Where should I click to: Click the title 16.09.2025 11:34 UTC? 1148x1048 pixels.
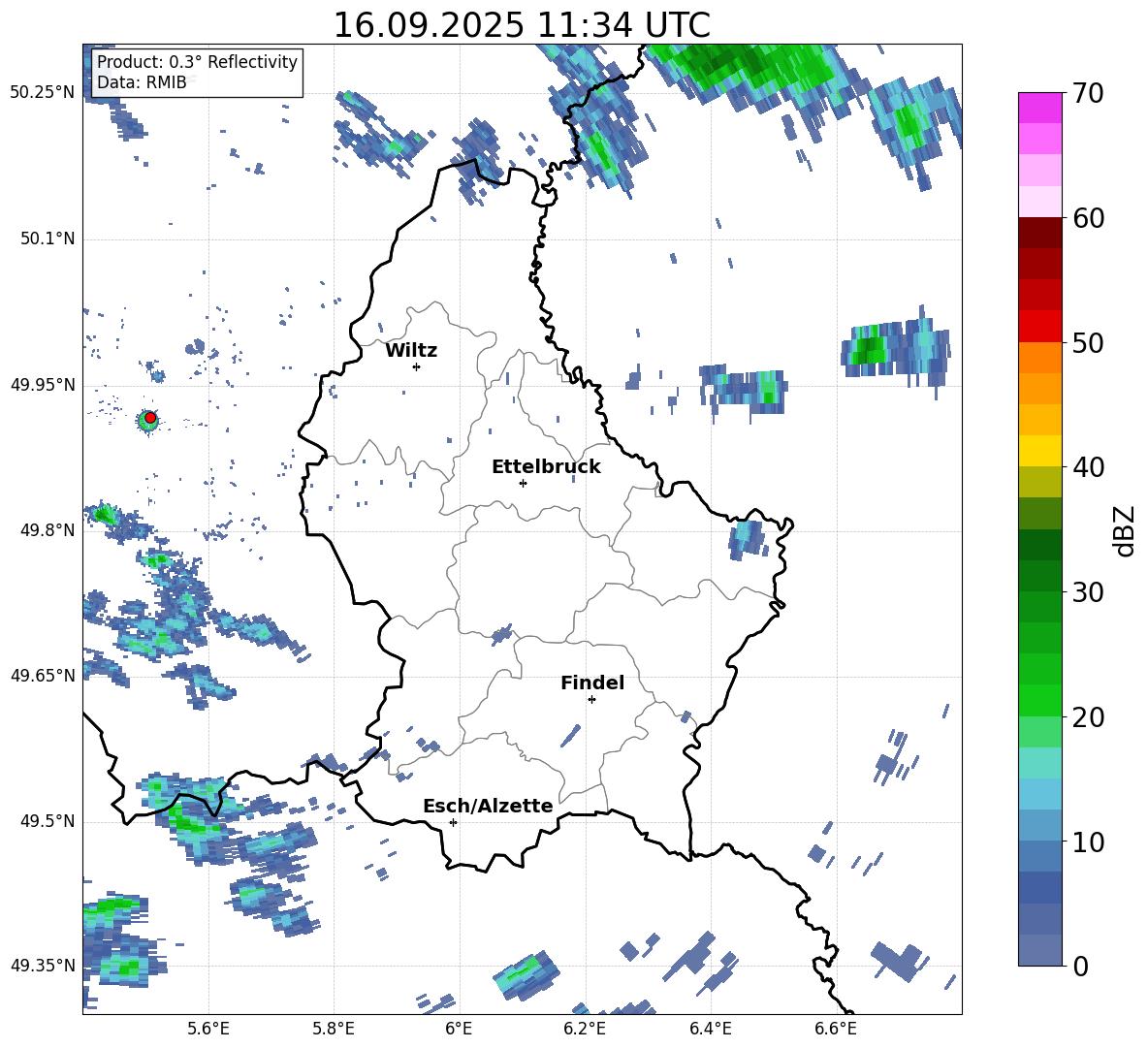(522, 25)
